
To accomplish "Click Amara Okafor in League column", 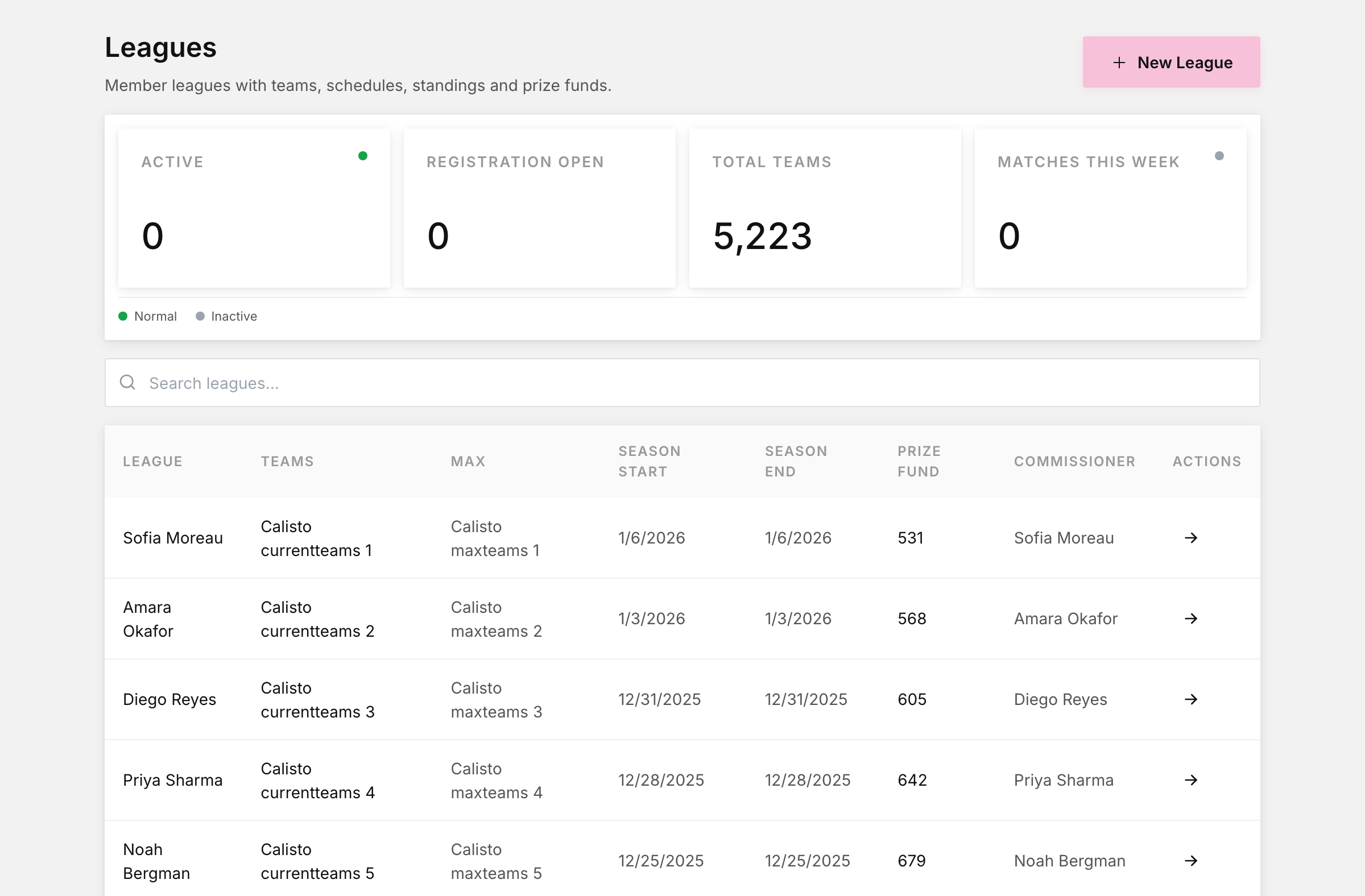I will click(148, 619).
